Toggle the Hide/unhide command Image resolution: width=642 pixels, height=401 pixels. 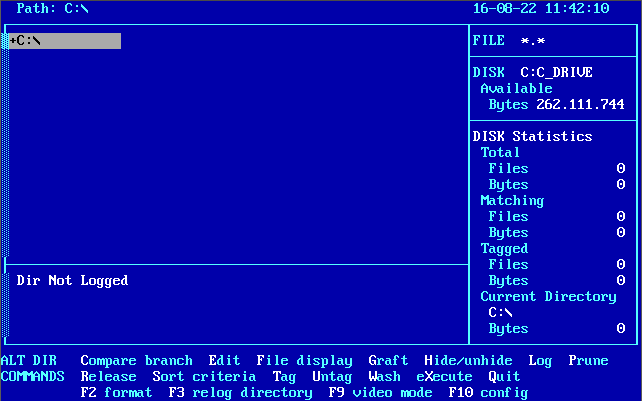pyautogui.click(x=468, y=361)
